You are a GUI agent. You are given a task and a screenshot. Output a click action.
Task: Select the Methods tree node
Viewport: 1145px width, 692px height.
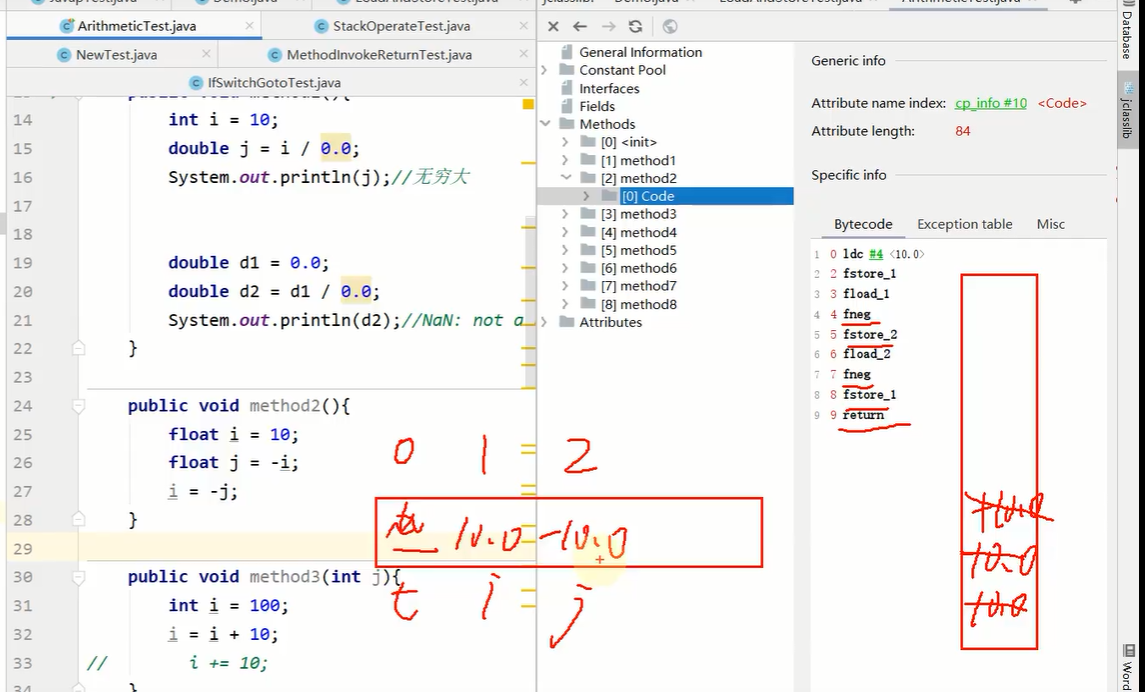pyautogui.click(x=607, y=124)
